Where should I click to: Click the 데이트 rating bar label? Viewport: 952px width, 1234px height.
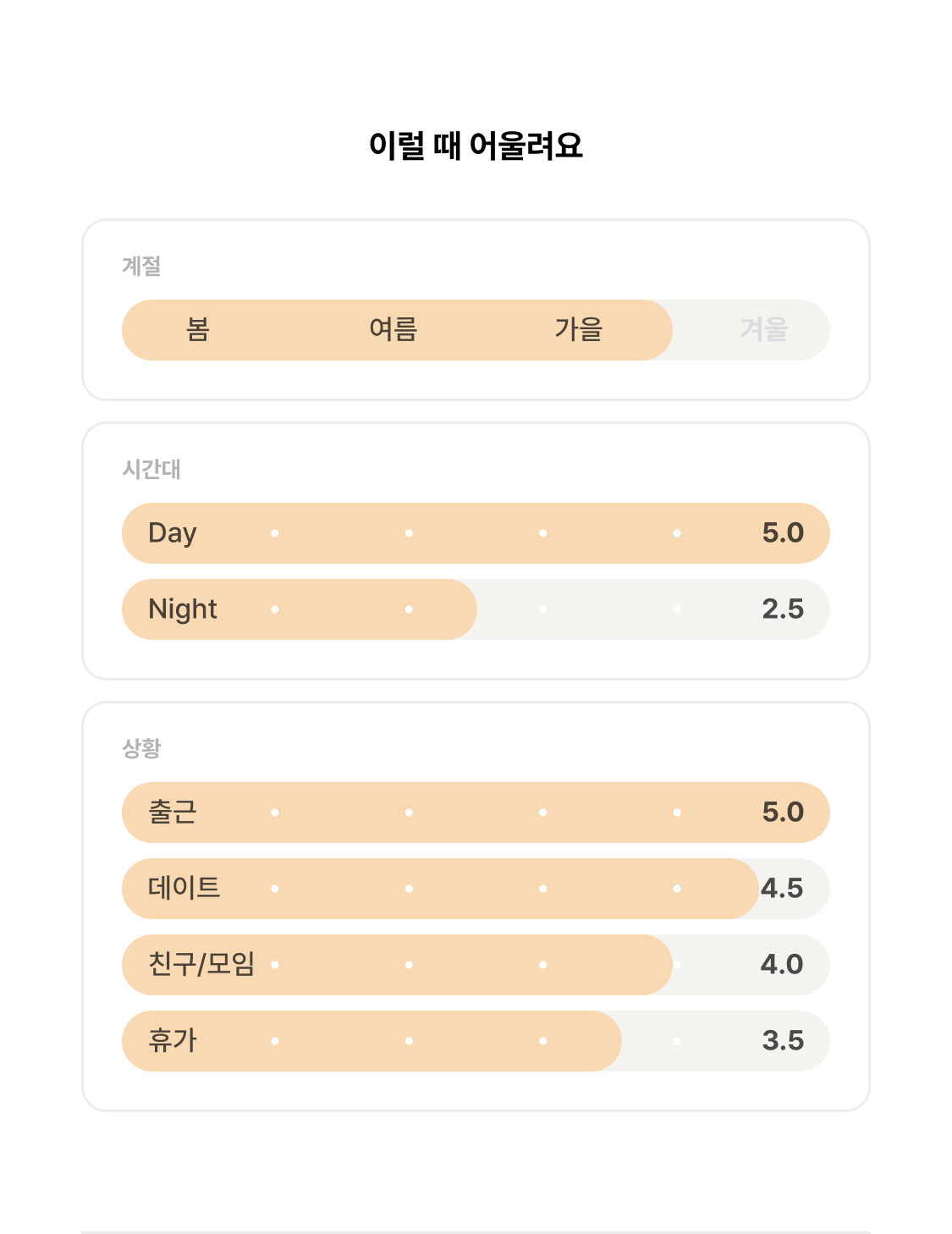point(184,889)
